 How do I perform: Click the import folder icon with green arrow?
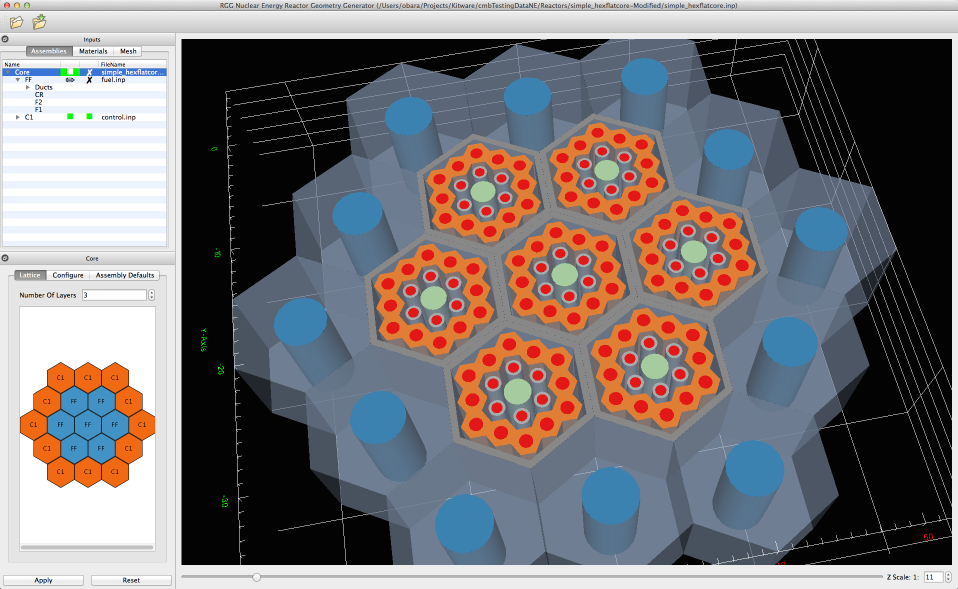tap(40, 22)
